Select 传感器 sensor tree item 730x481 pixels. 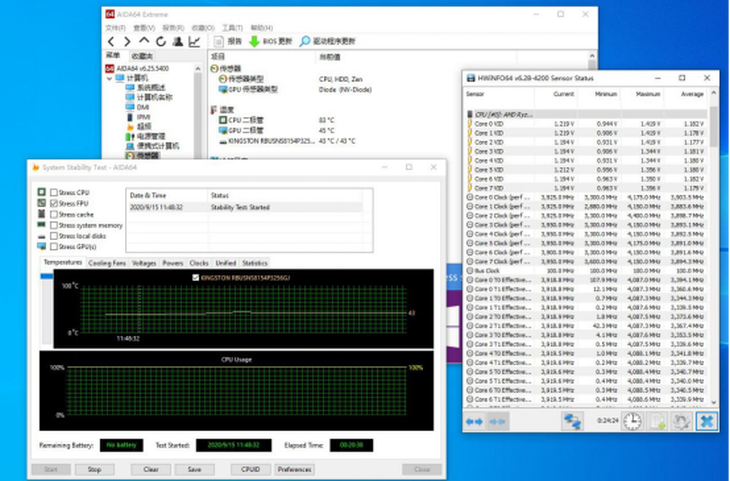pos(148,156)
